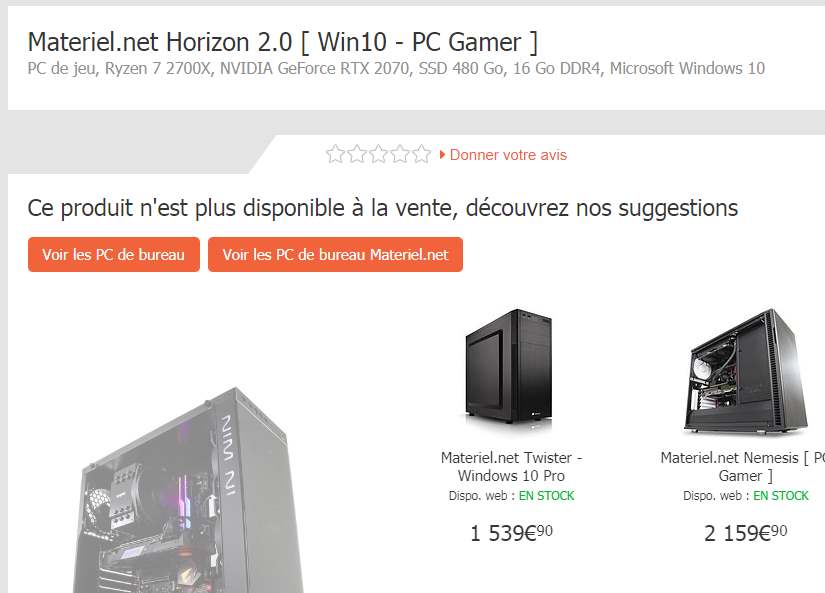
Task: Click the fifth rating star
Action: coord(421,154)
